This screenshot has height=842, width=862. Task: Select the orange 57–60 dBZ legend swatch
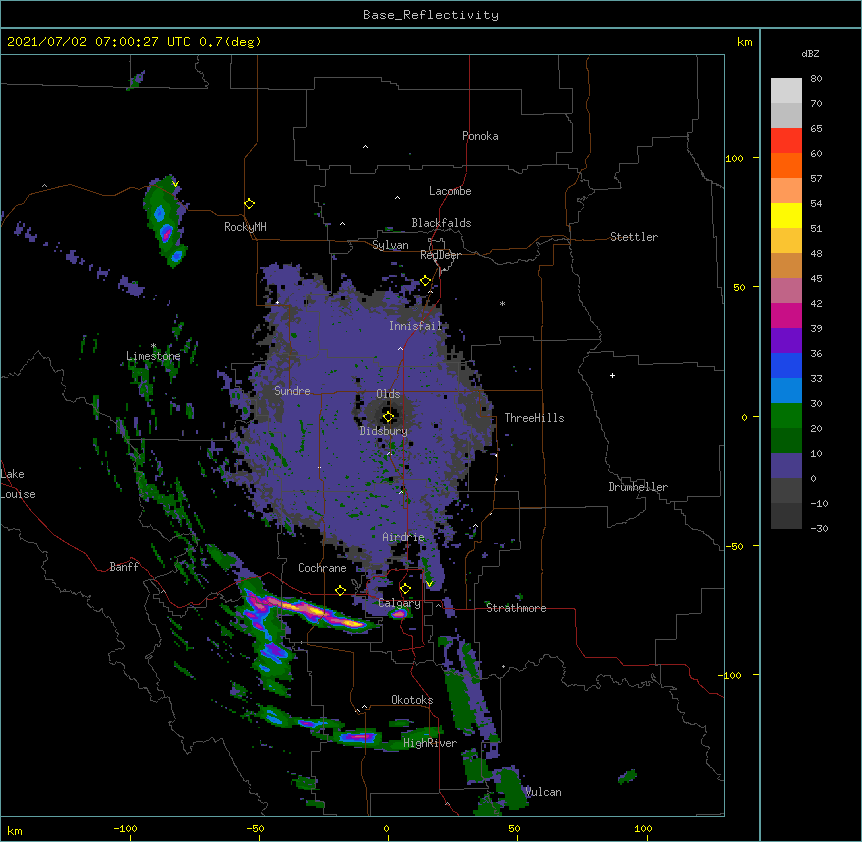[786, 165]
